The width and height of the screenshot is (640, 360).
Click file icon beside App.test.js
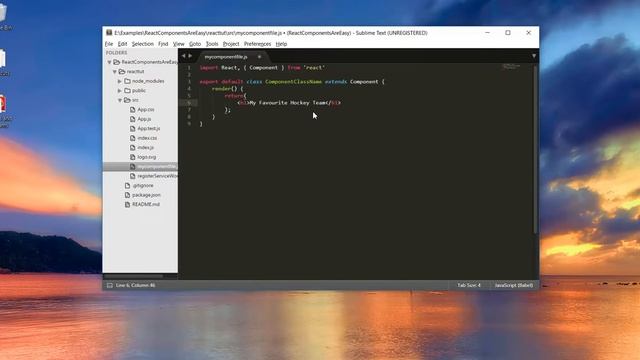(133, 128)
